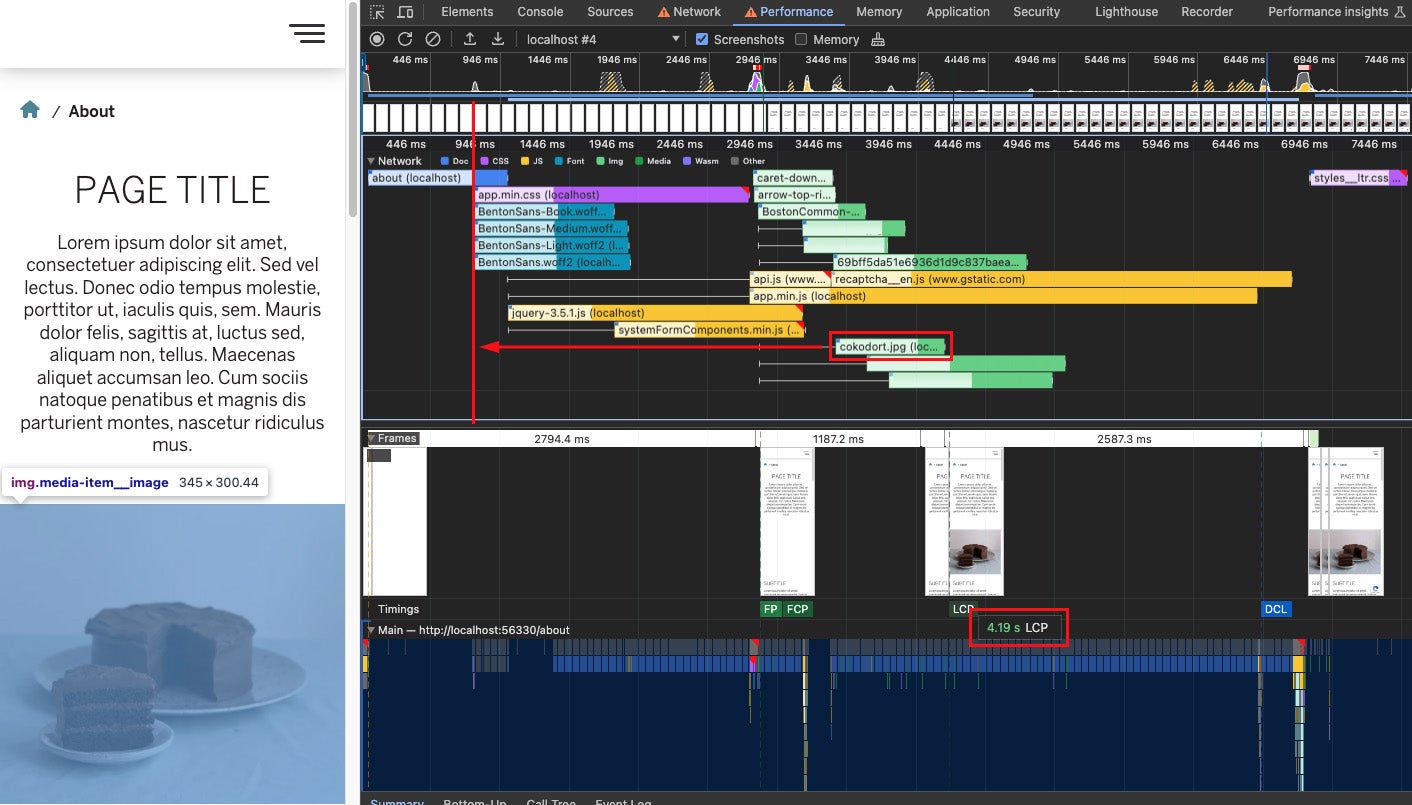Open the localhost #4 recording dropdown
This screenshot has height=805, width=1412.
click(603, 39)
